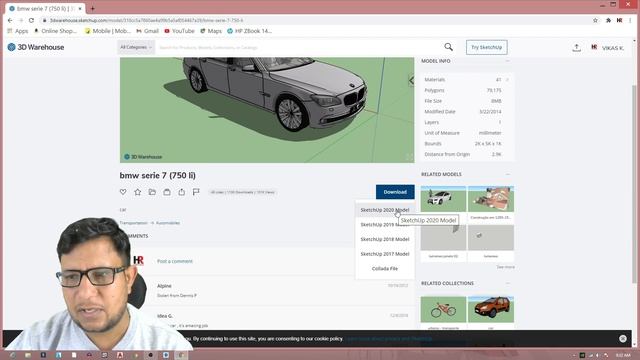Screen dimensions: 640x360
Task: Collapse the Related Models section
Action: 508,174
